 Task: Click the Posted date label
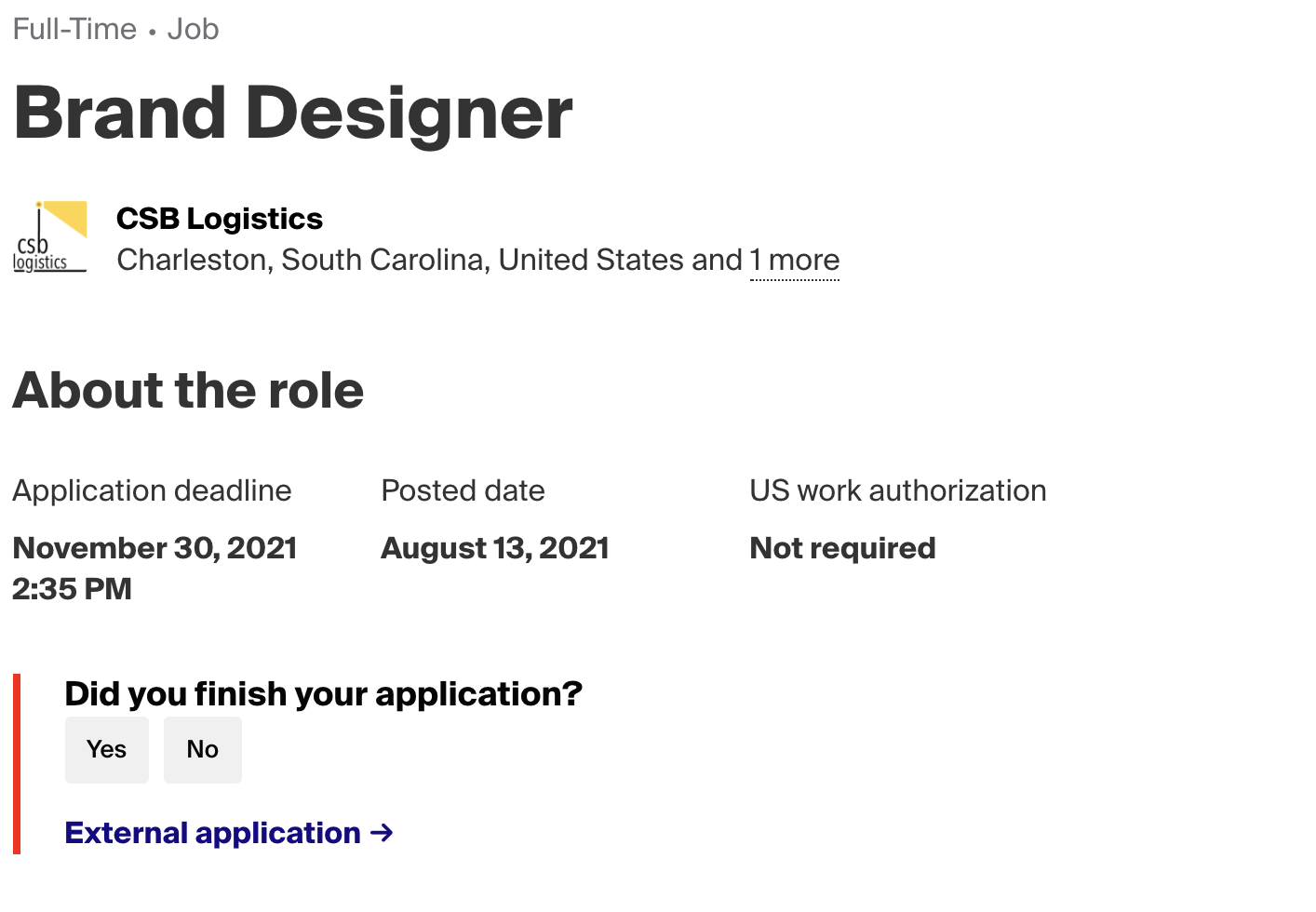tap(463, 490)
